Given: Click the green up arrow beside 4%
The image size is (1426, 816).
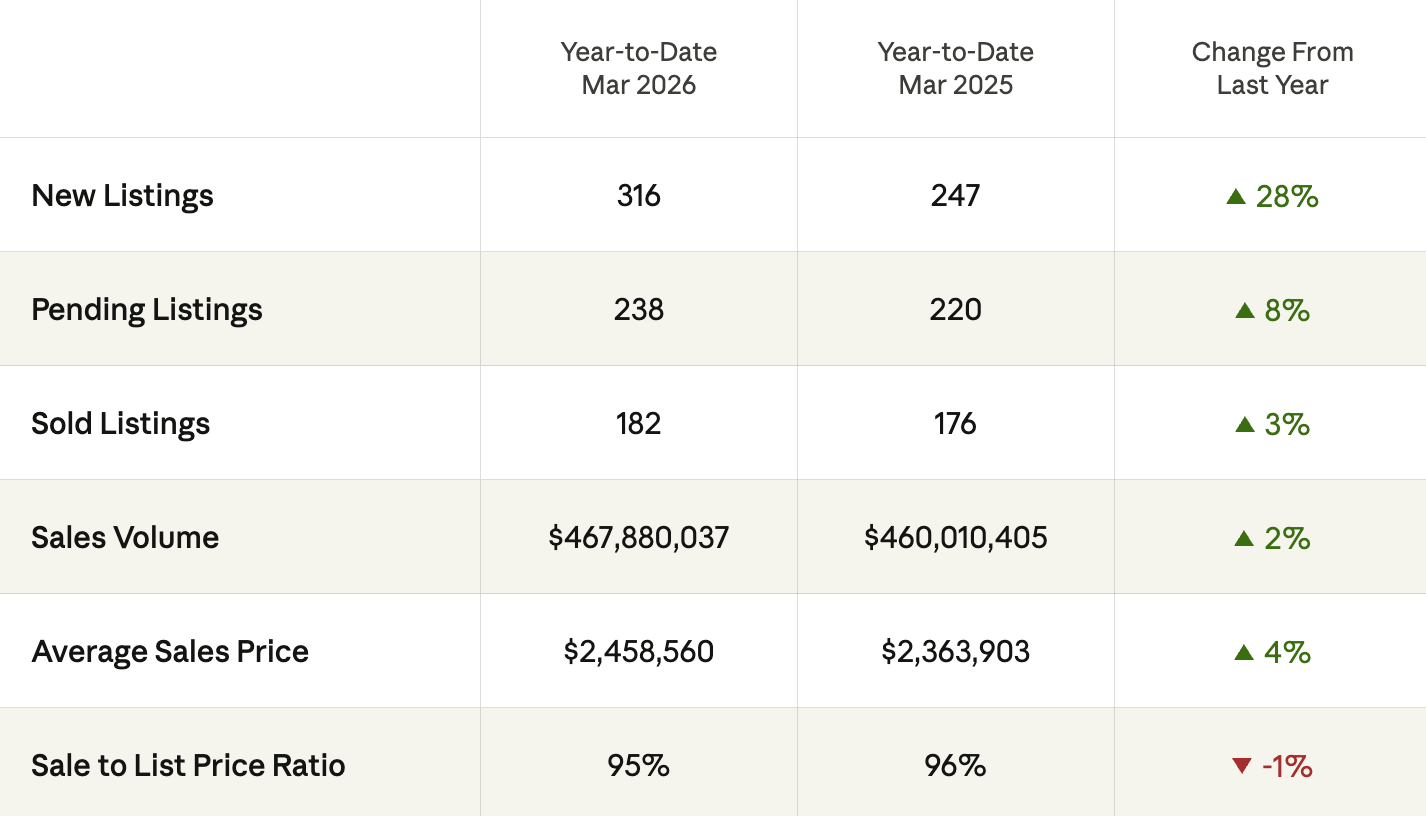Looking at the screenshot, I should [x=1244, y=653].
